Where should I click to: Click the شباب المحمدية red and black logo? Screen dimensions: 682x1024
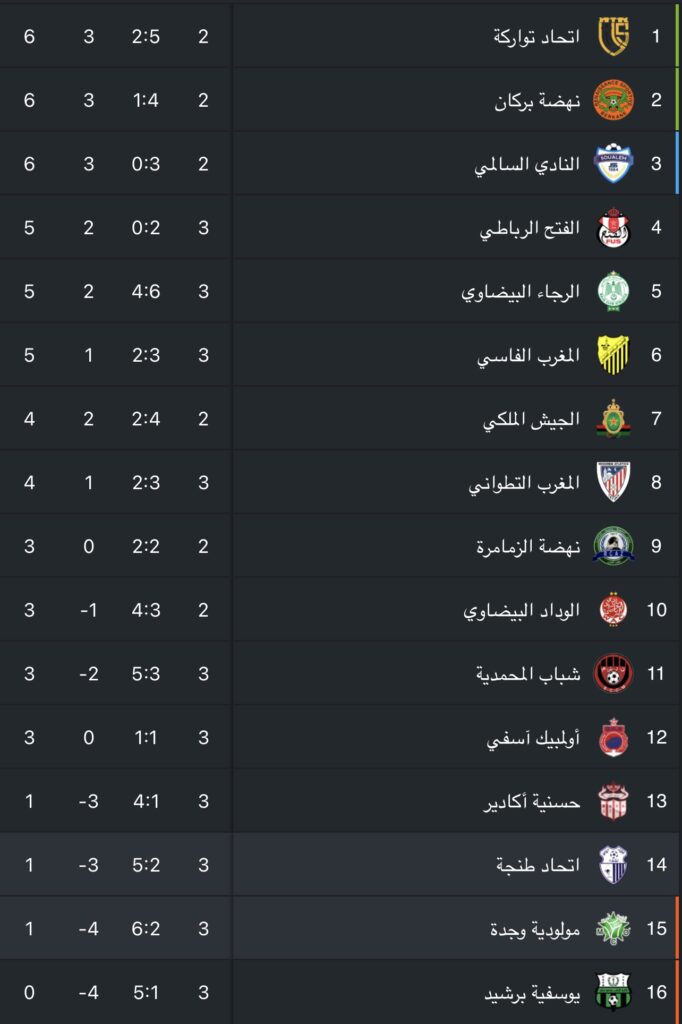613,673
